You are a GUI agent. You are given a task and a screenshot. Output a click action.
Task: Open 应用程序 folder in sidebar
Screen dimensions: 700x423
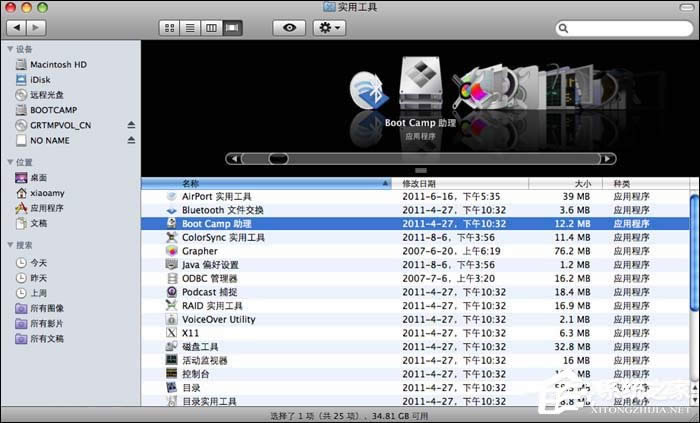(x=47, y=208)
